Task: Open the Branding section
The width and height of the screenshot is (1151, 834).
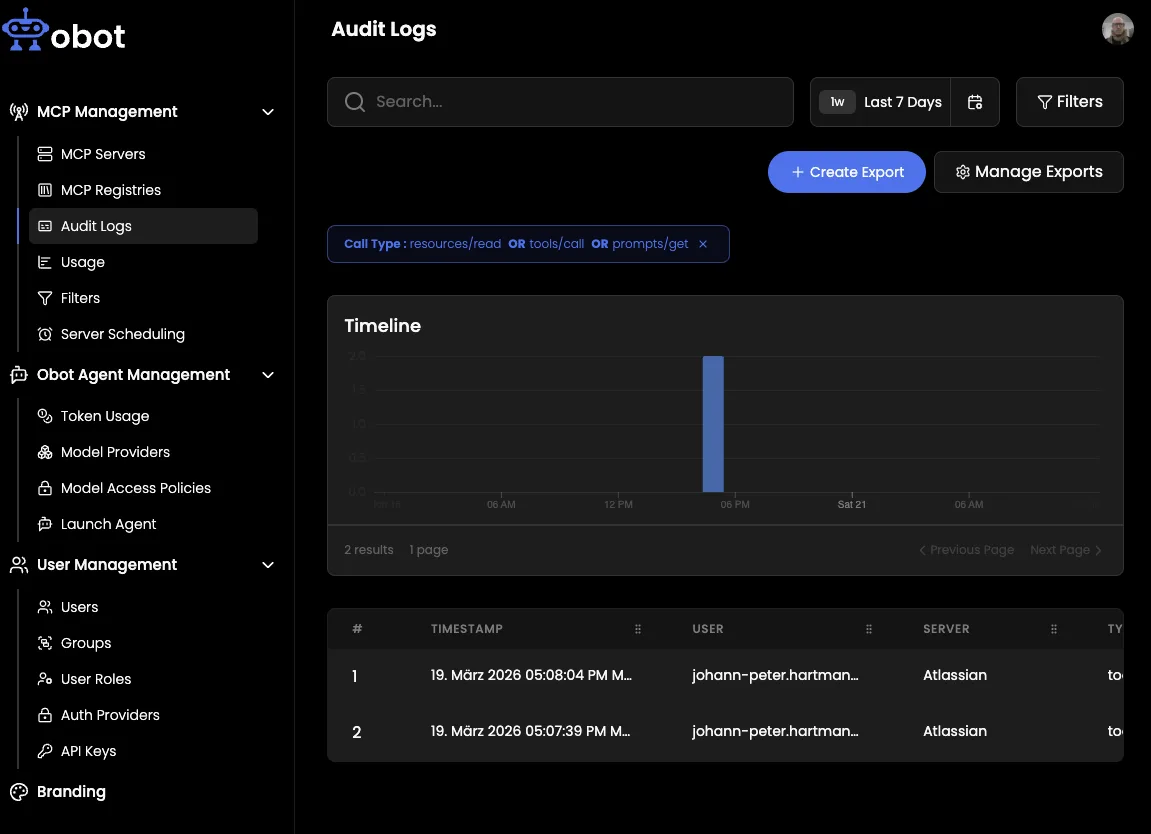Action: click(71, 792)
